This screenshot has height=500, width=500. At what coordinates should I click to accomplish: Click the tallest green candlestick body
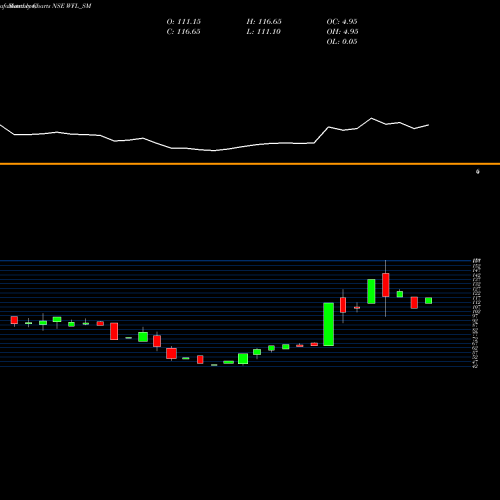pyautogui.click(x=329, y=324)
